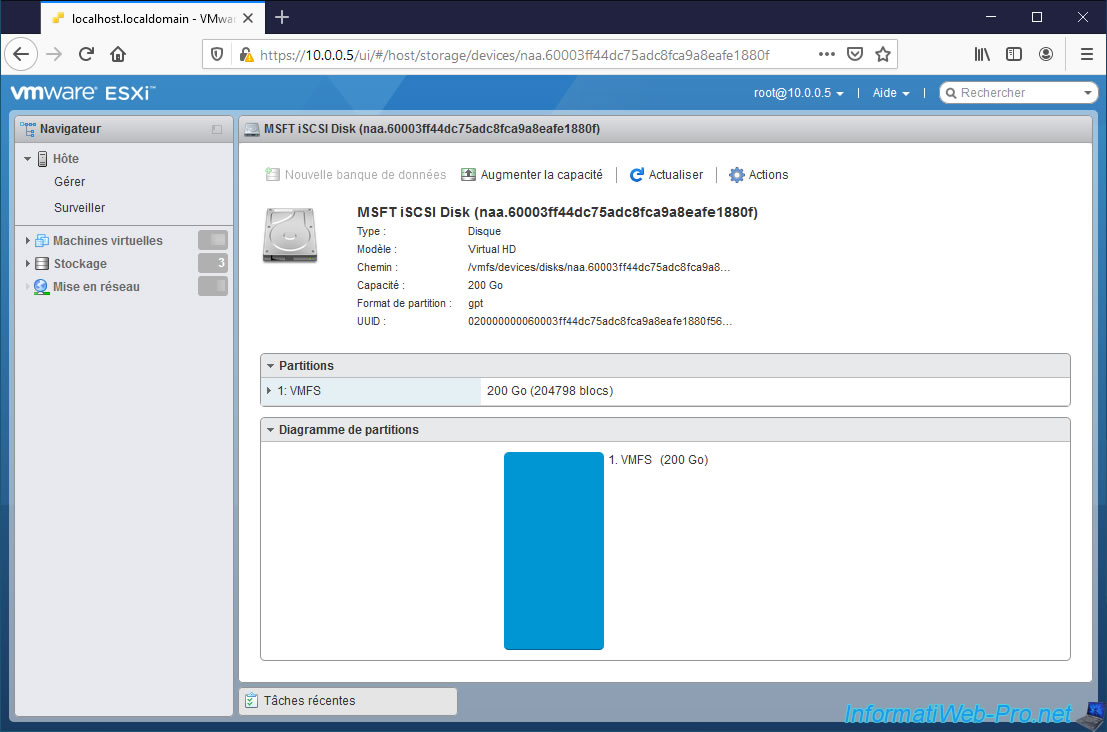Viewport: 1107px width, 732px height.
Task: Go back with the browser back arrow
Action: point(21,54)
